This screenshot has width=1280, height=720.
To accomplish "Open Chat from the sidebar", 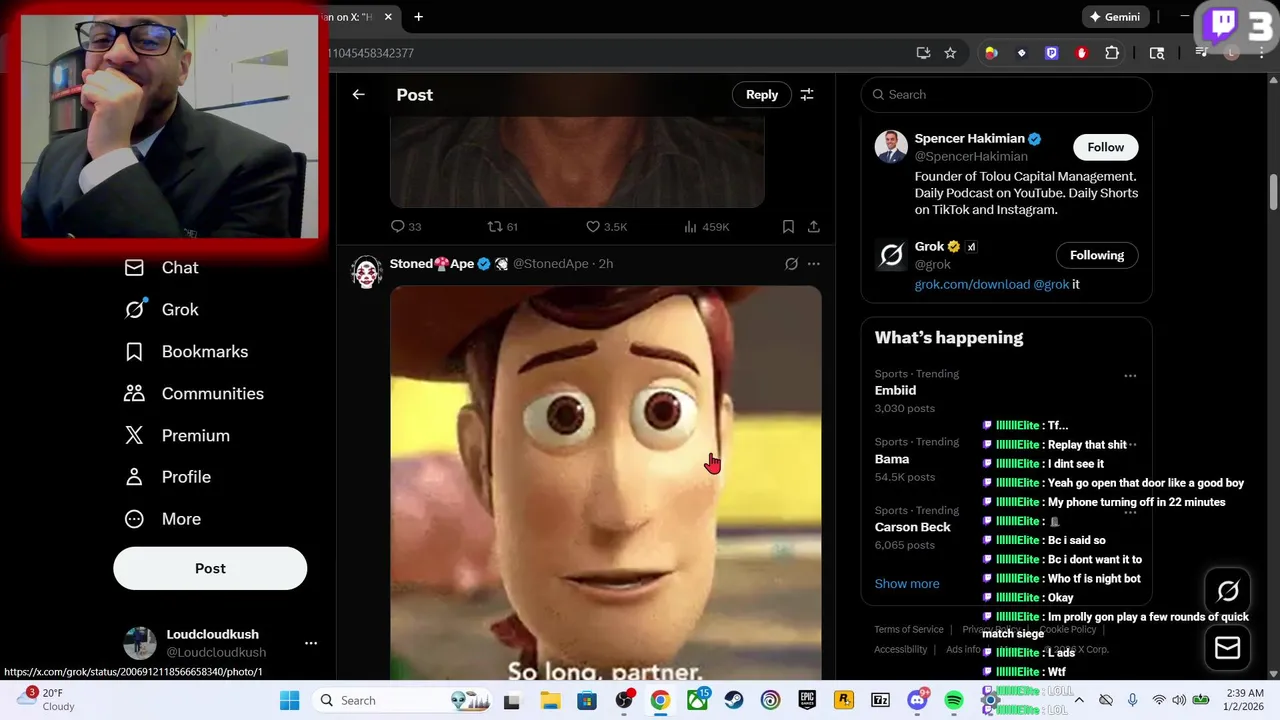I will [161, 268].
